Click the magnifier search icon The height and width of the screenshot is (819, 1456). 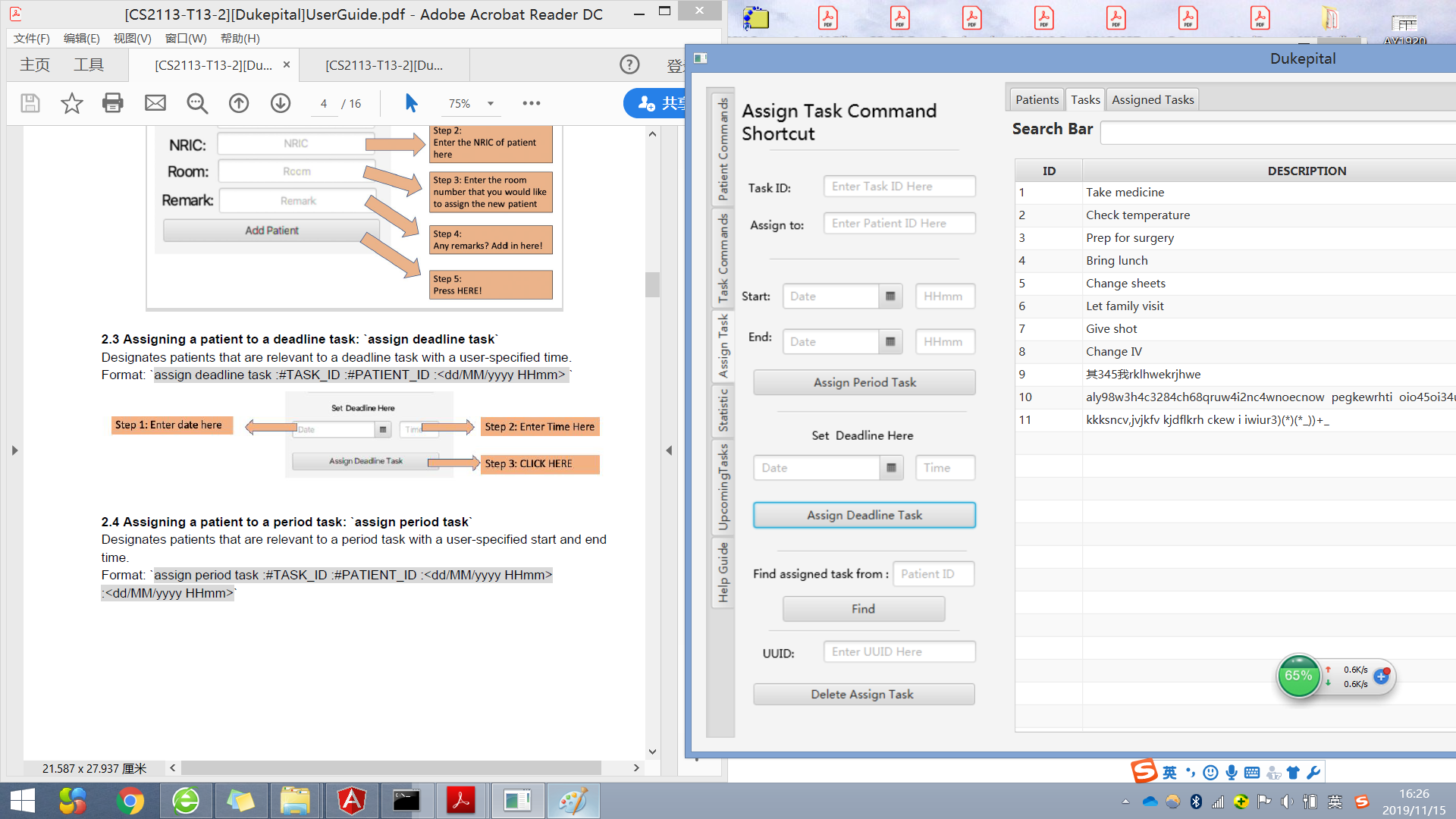[x=197, y=103]
